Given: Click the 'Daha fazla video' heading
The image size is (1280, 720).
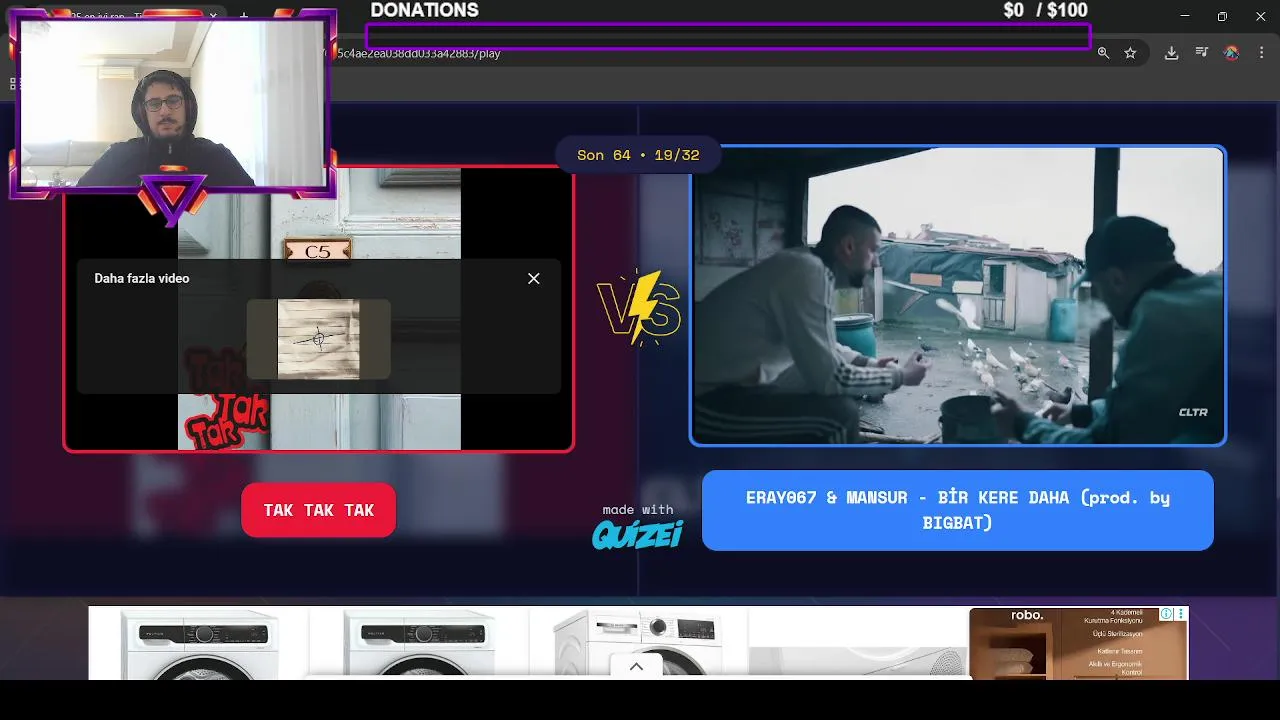Looking at the screenshot, I should (x=142, y=278).
